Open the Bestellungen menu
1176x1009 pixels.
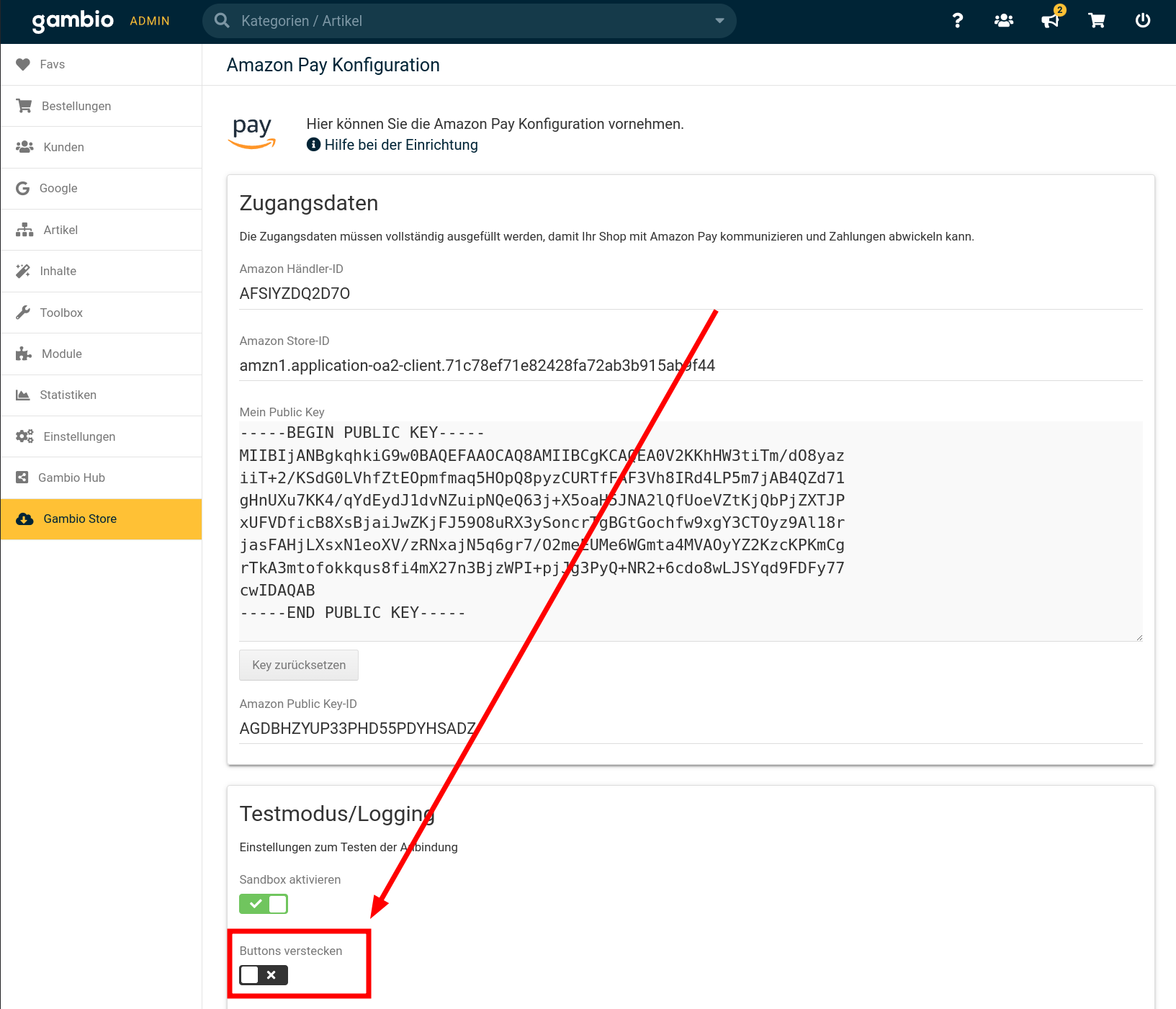76,106
